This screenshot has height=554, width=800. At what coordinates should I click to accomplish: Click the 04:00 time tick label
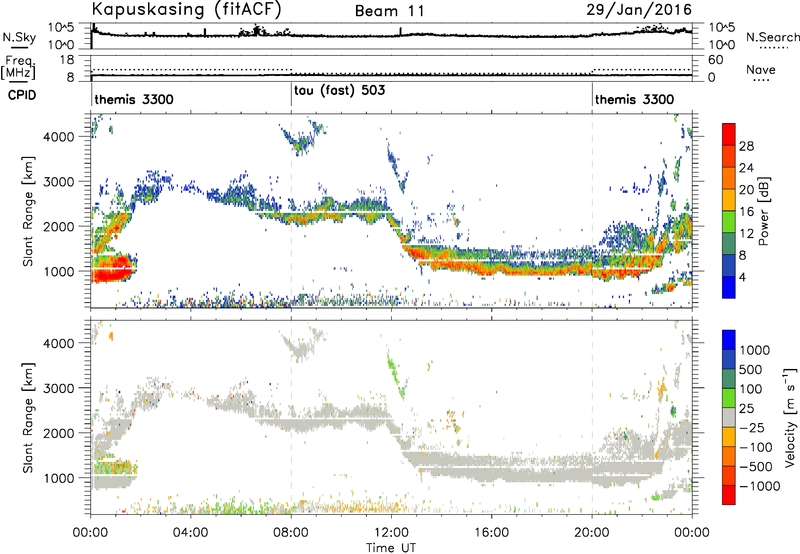tap(190, 533)
